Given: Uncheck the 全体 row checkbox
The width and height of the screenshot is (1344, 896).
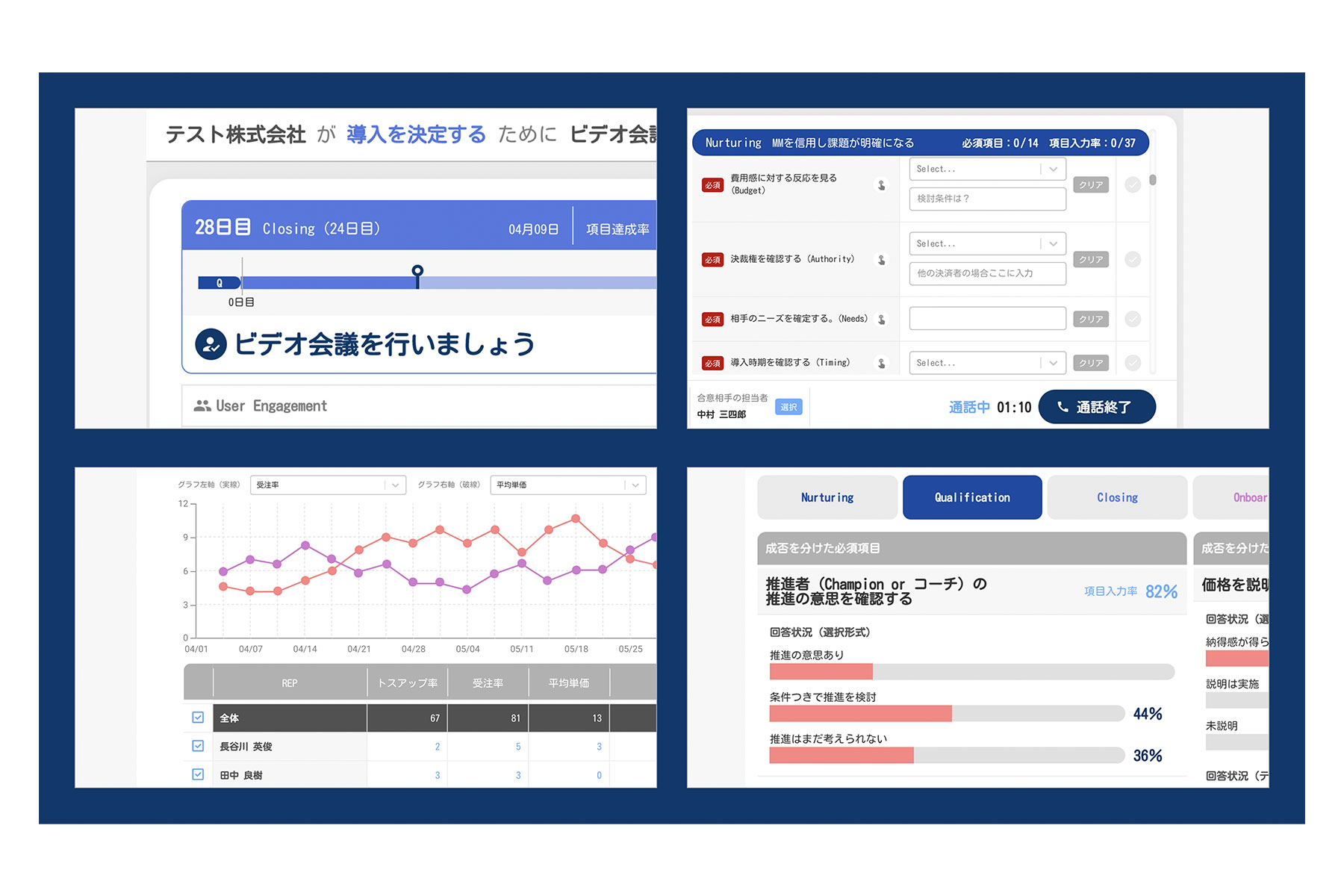Looking at the screenshot, I should pyautogui.click(x=198, y=718).
